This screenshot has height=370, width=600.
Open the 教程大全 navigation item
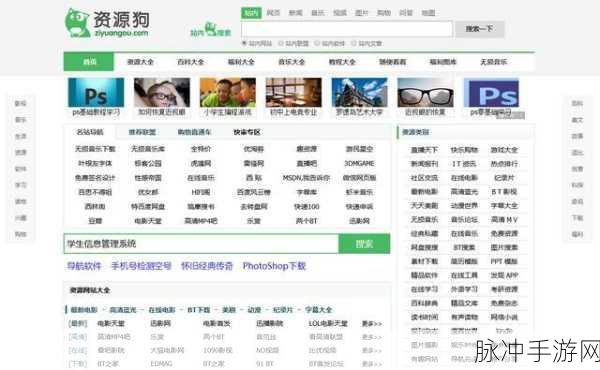tap(342, 62)
